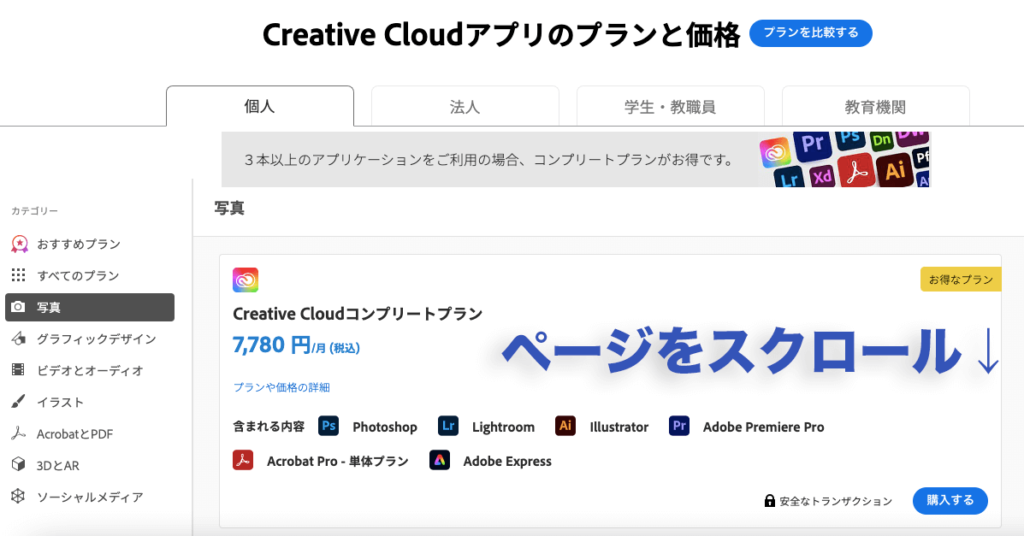Click the Premiere Pro Pr icon in plan contents
1024x536 pixels.
(679, 426)
